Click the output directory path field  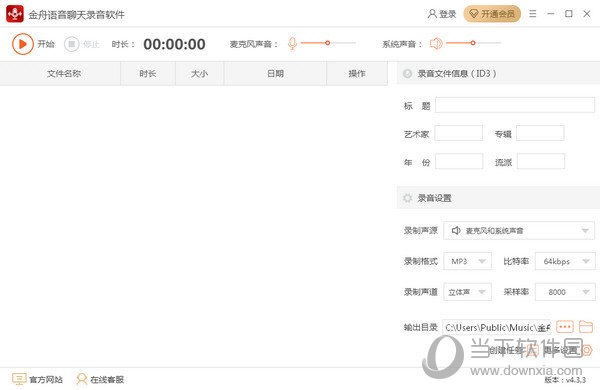click(x=496, y=327)
